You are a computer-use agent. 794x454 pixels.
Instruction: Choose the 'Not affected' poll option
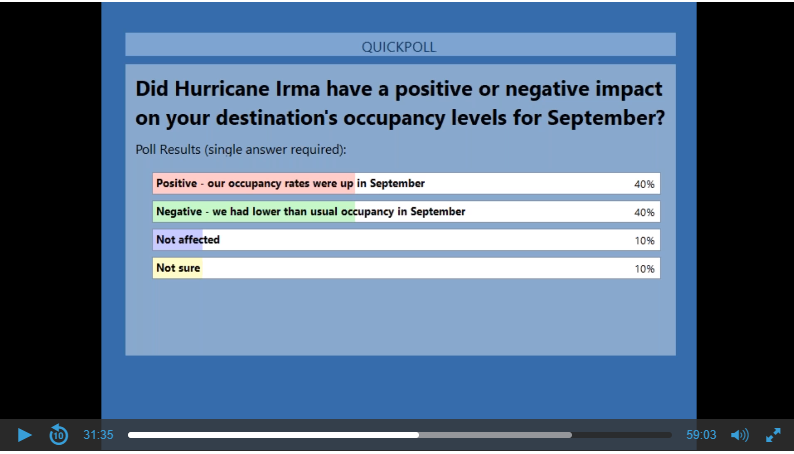[x=188, y=240]
